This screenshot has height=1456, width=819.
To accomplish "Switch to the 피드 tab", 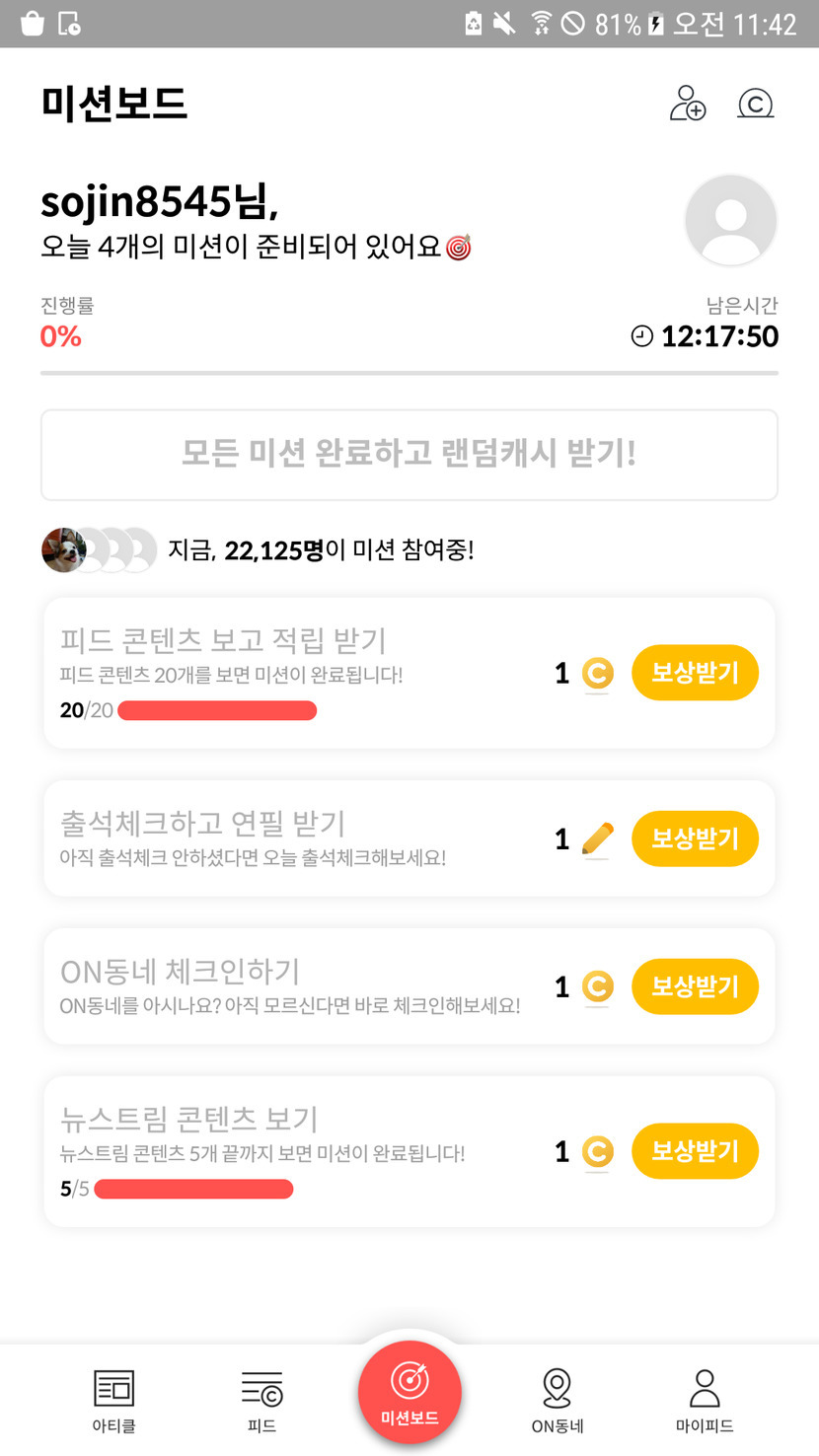I will [261, 1400].
